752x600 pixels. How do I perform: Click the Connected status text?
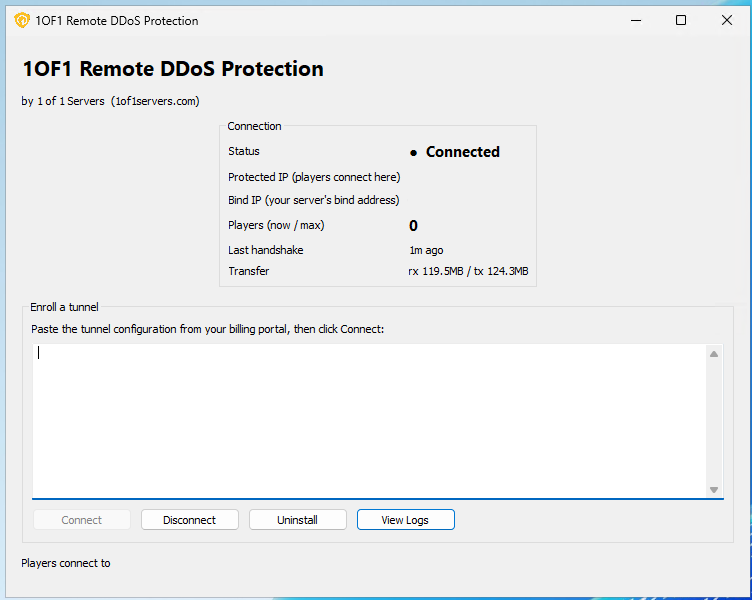(x=462, y=152)
